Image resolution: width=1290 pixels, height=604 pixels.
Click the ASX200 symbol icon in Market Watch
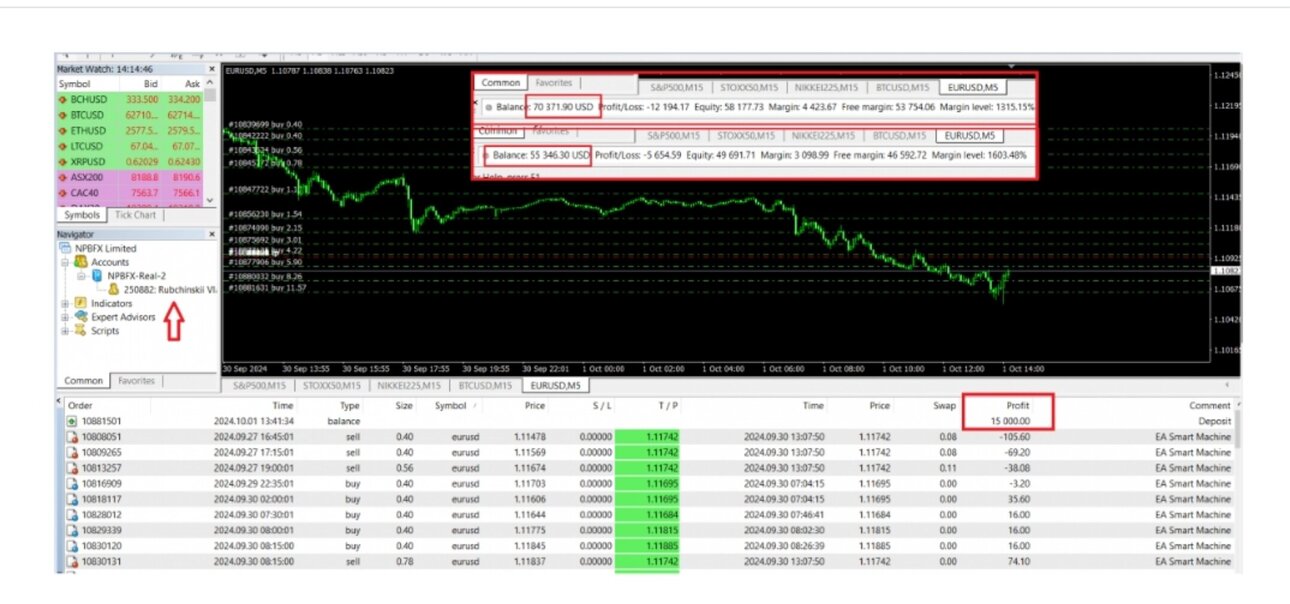pos(62,177)
